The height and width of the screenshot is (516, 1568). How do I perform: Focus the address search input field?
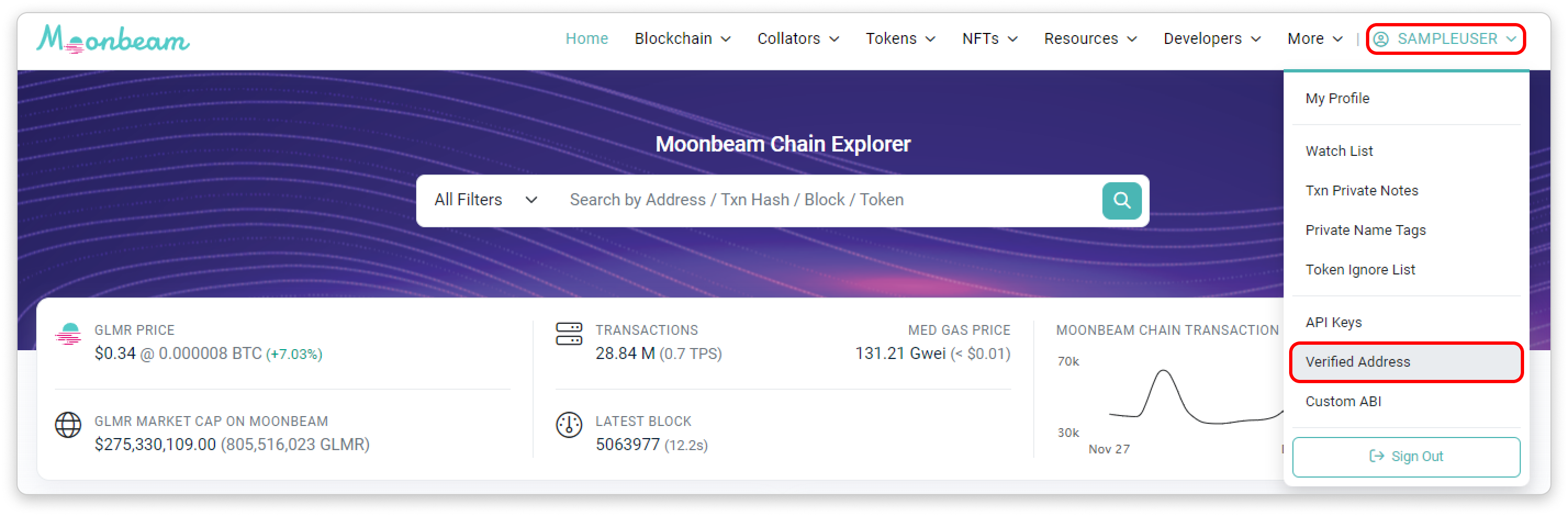coord(828,200)
